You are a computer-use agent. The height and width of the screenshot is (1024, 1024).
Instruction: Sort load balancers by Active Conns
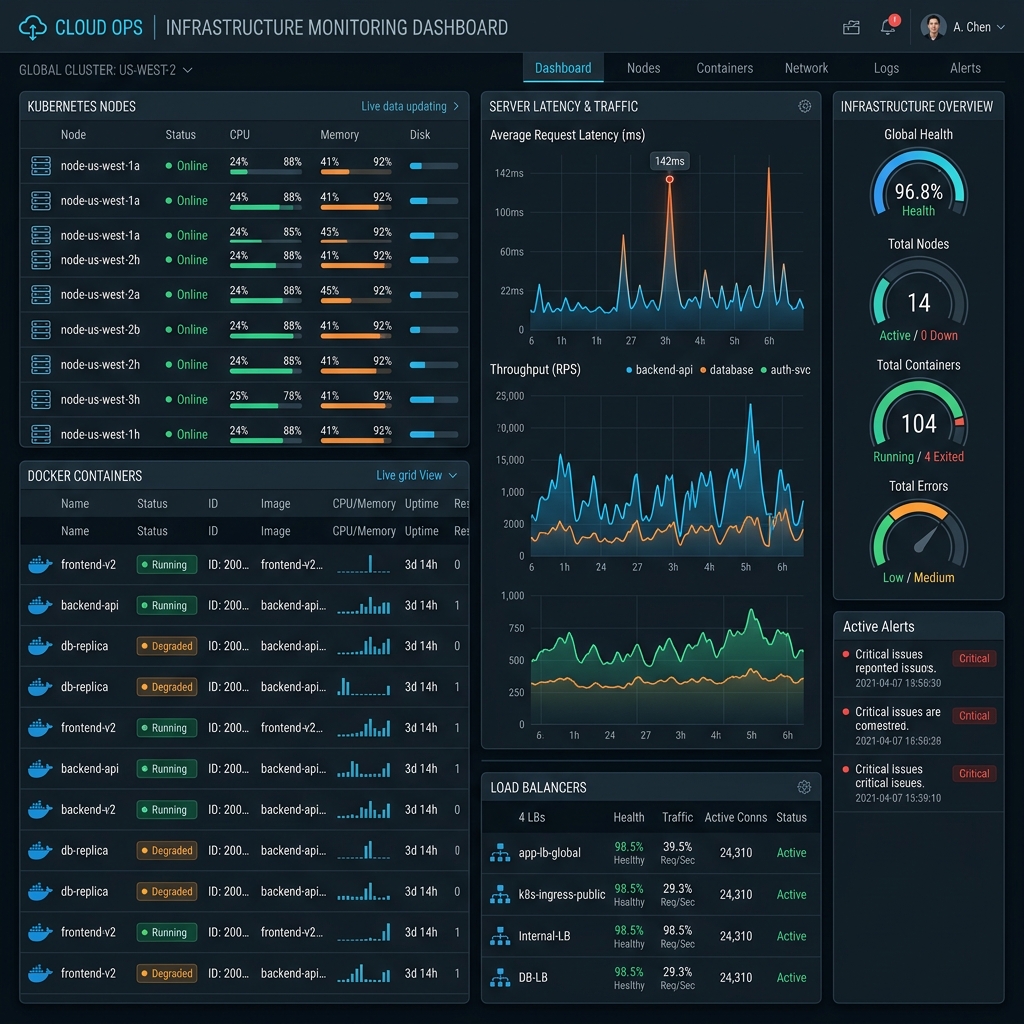(735, 817)
